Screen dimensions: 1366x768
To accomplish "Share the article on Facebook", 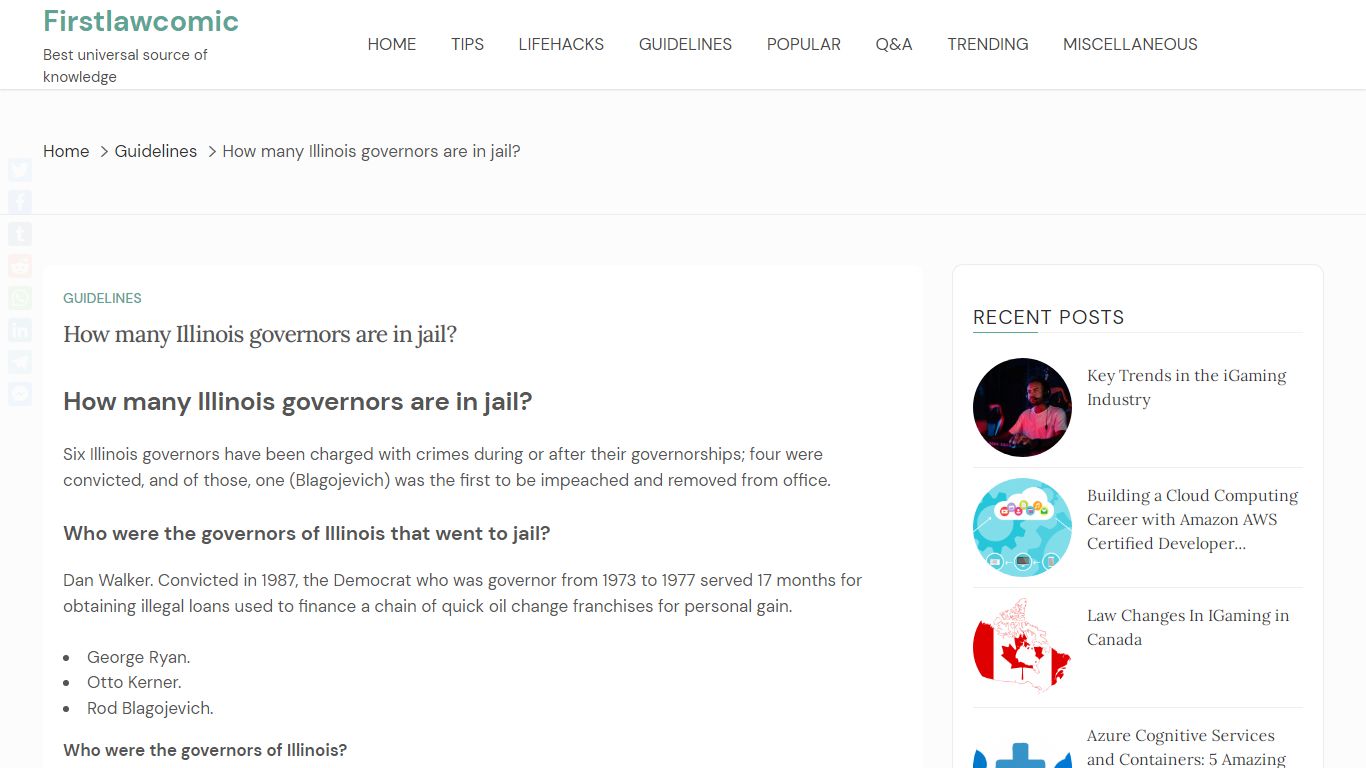I will pyautogui.click(x=20, y=202).
